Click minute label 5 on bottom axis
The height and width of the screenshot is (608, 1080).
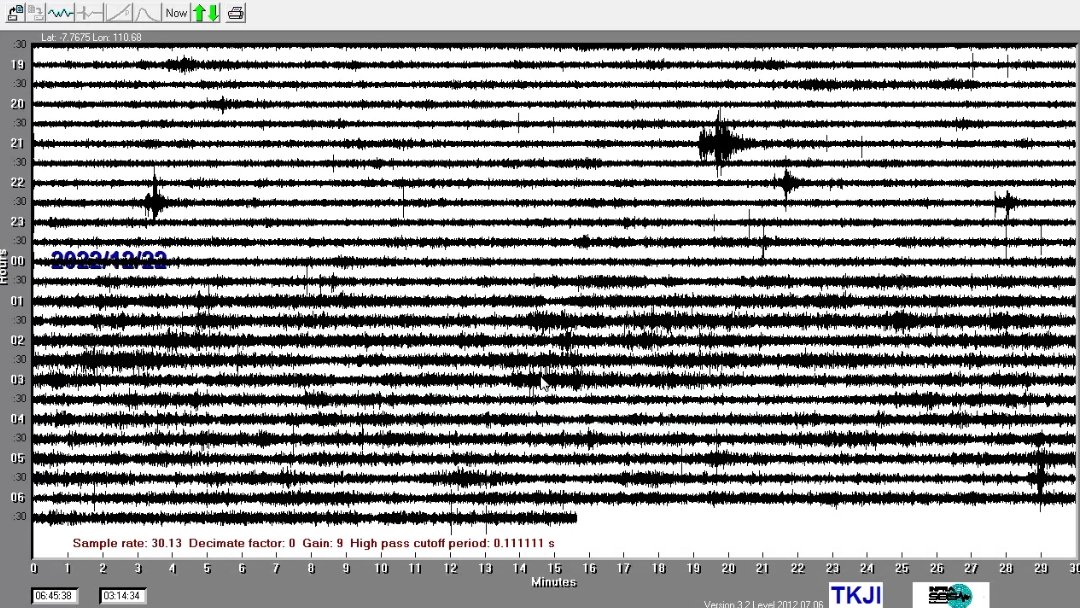(x=207, y=568)
